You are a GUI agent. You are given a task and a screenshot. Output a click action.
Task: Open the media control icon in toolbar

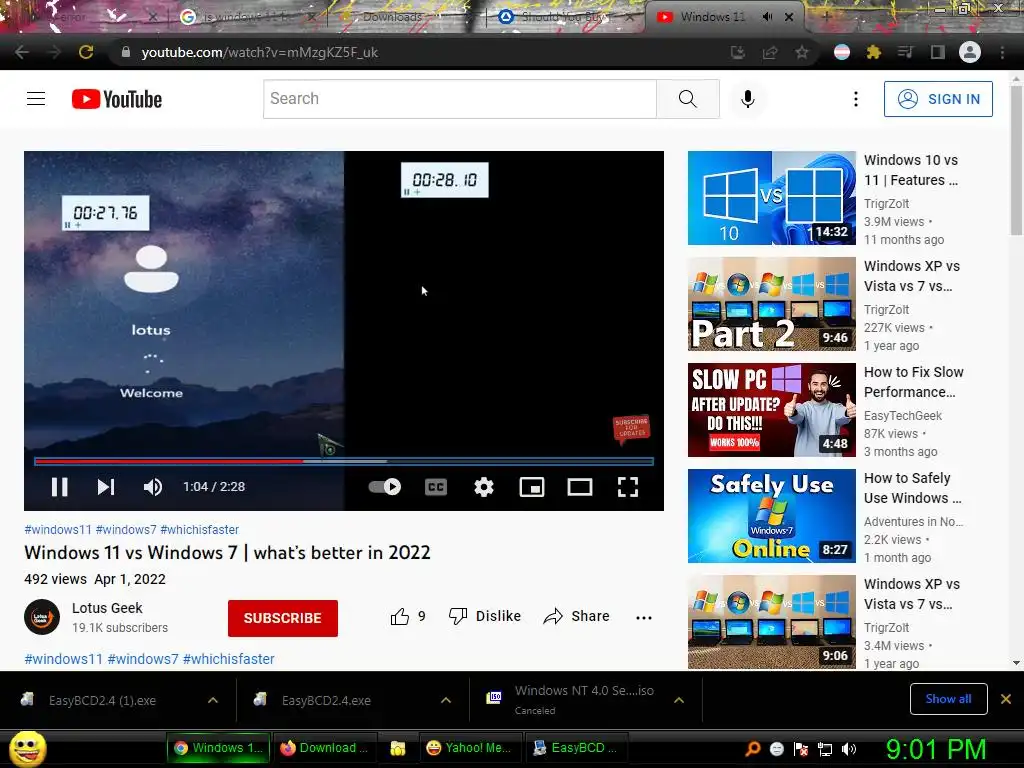pos(905,52)
